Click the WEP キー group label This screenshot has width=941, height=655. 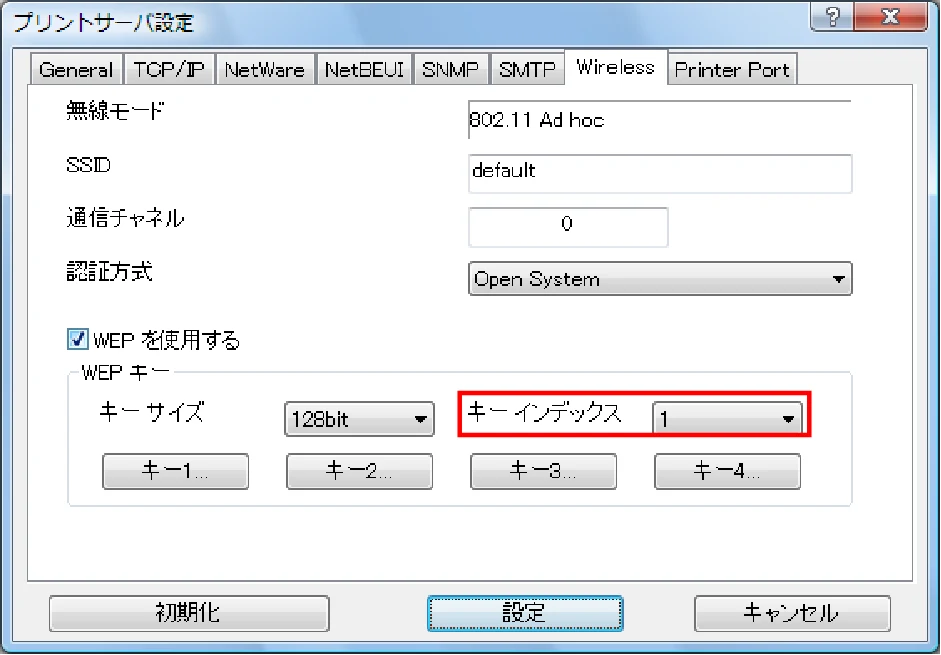(x=125, y=373)
